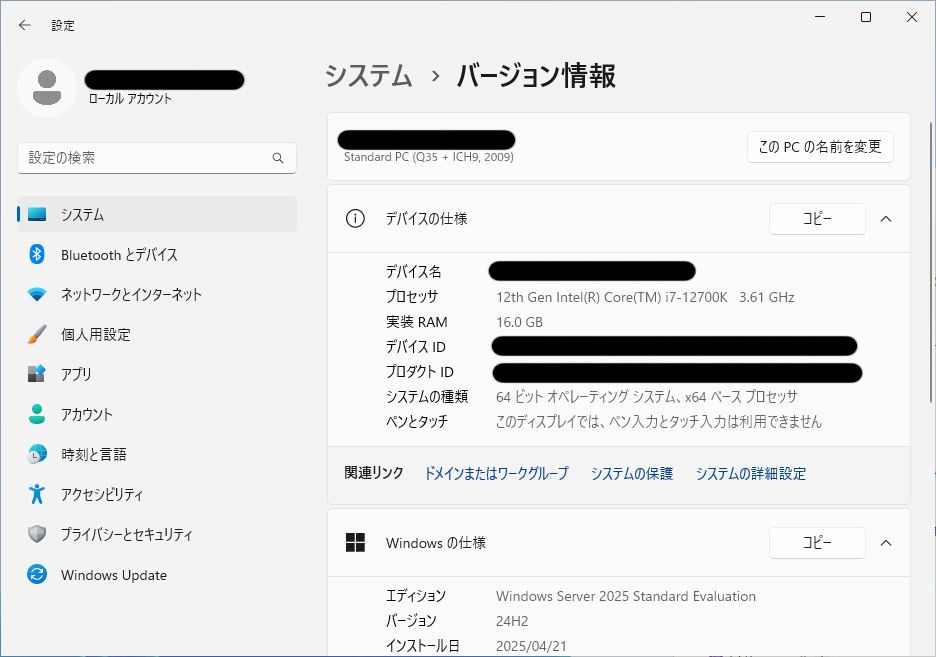Screen dimensions: 936x657
Task: Click この PC の名前を変更 button
Action: coord(820,147)
